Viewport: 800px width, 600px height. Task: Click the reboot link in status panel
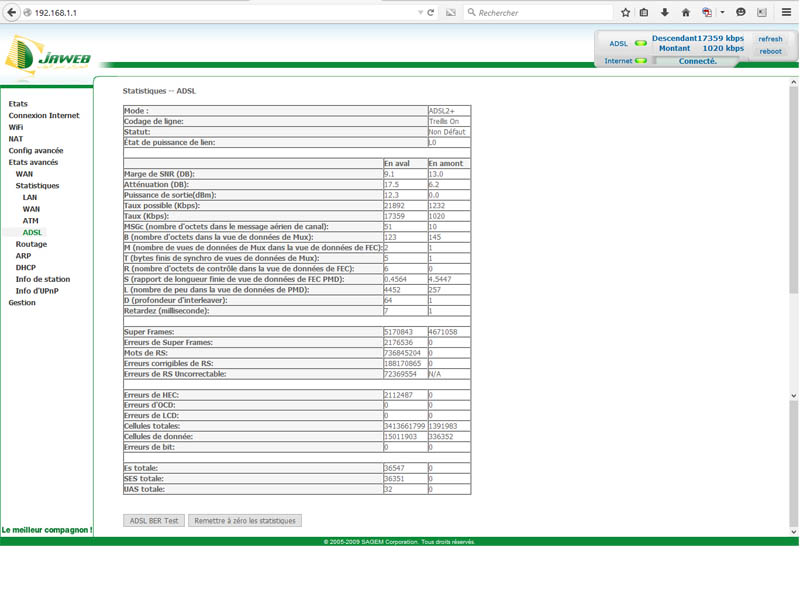coord(770,51)
